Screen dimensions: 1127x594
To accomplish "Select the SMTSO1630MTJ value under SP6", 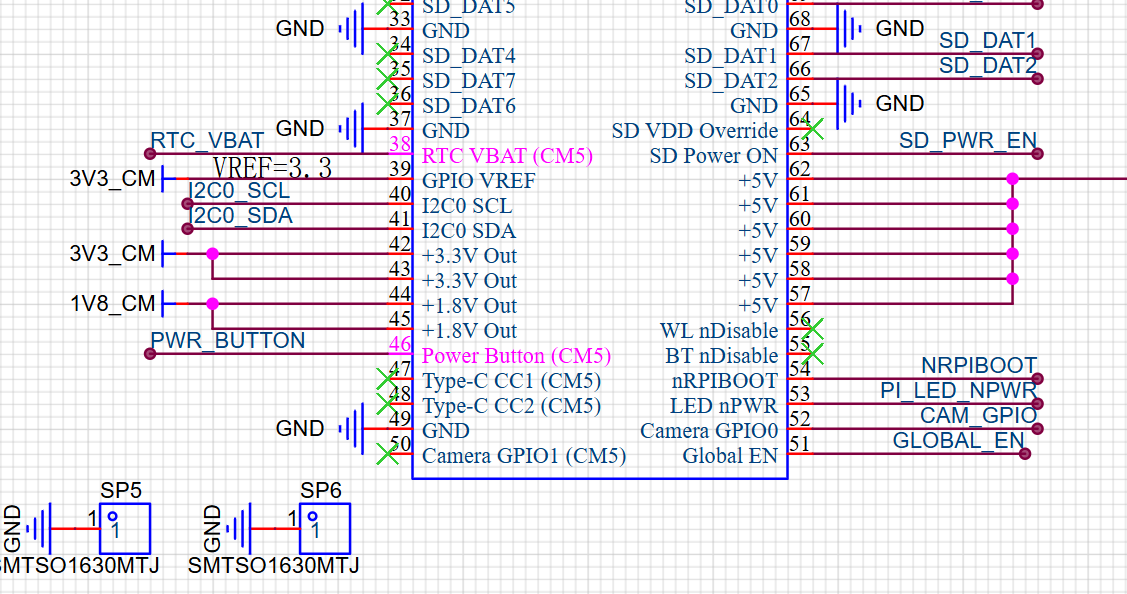I will [x=274, y=566].
